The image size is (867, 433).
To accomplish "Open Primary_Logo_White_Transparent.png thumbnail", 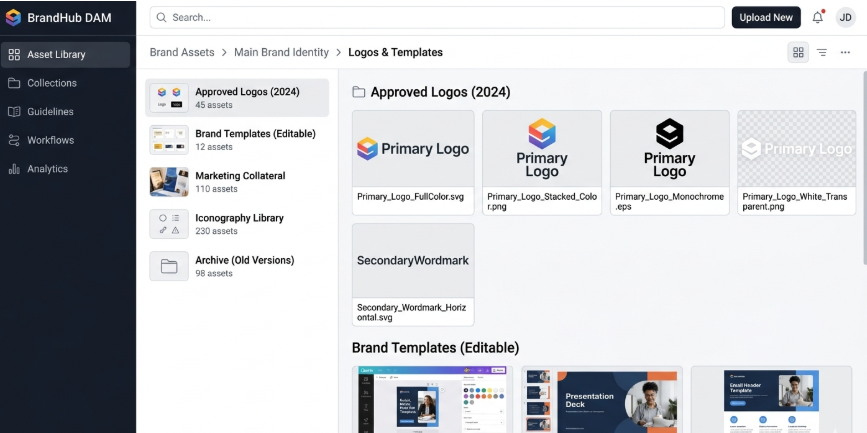I will tap(797, 149).
